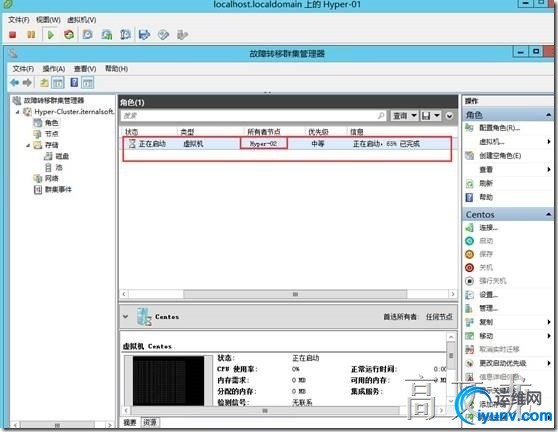
Task: Click the 强行关机 action
Action: [x=492, y=281]
